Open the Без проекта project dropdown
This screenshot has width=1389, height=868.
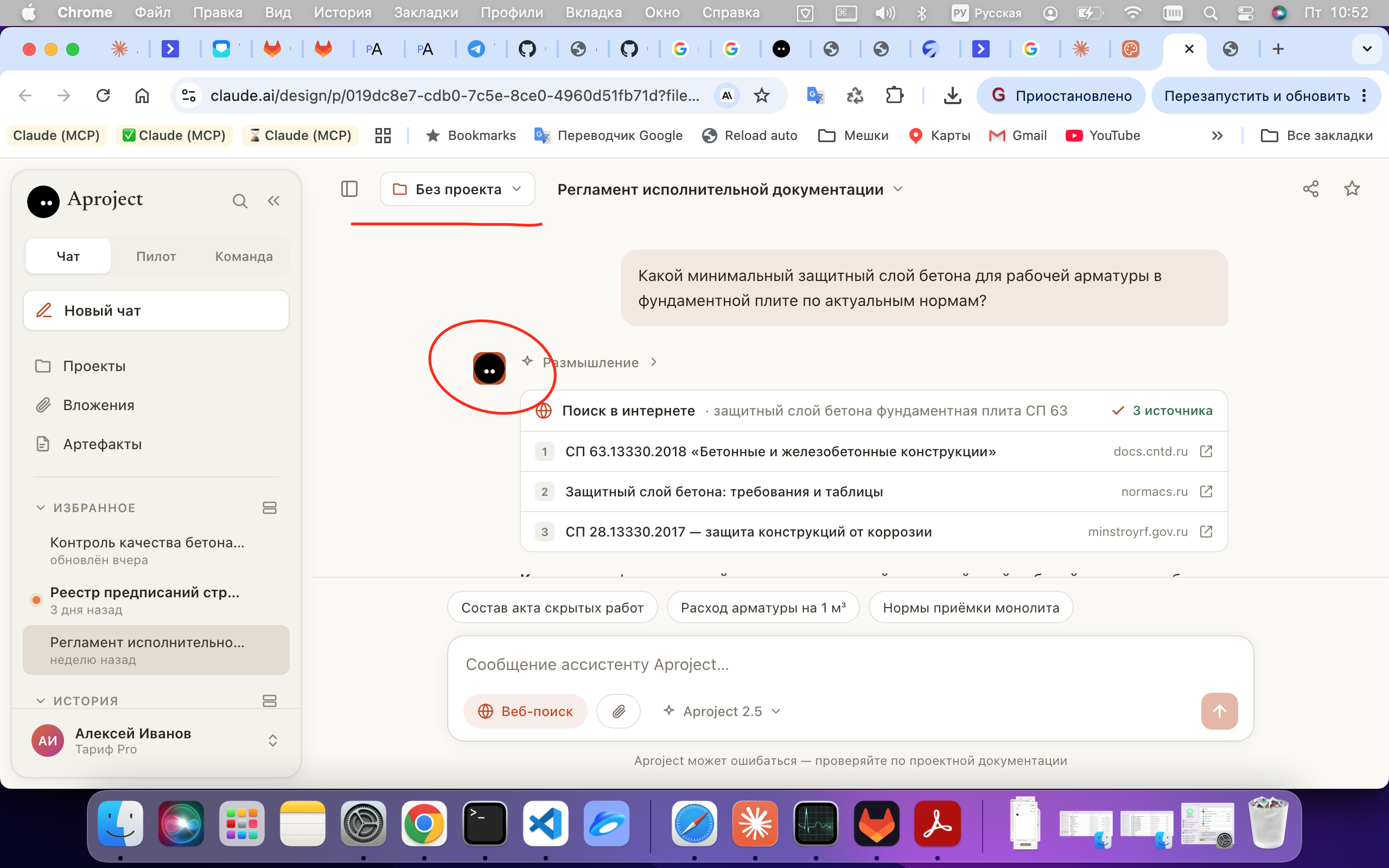point(457,189)
